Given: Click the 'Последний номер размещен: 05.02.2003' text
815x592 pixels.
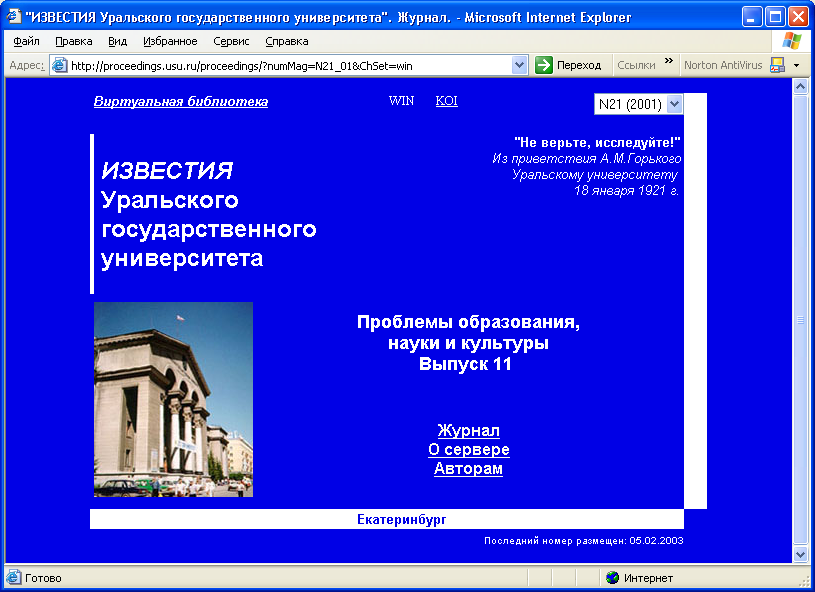Looking at the screenshot, I should tap(584, 541).
